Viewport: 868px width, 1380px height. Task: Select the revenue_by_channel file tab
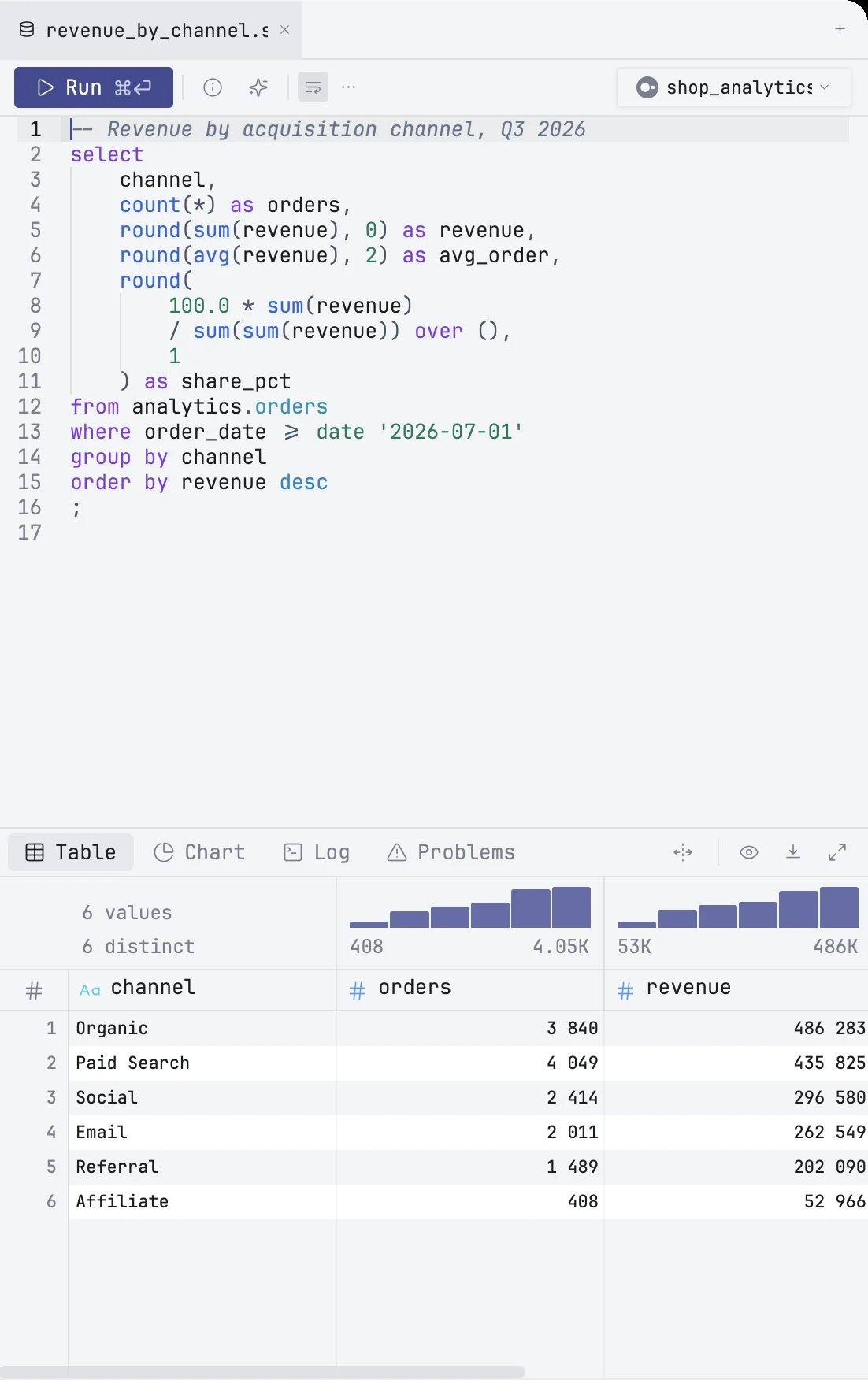[x=151, y=30]
